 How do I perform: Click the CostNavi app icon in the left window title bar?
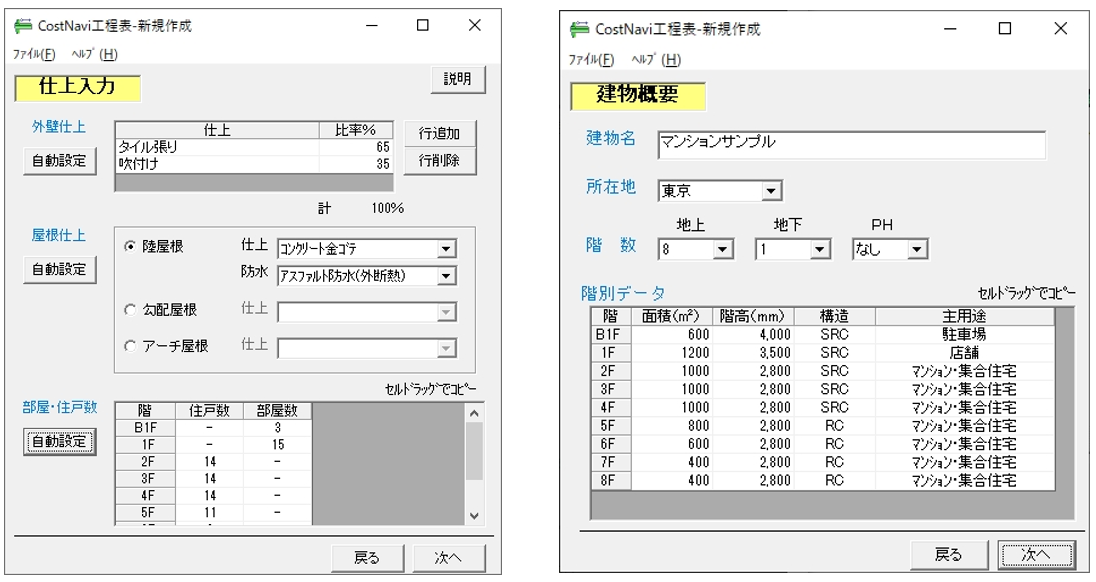[x=23, y=27]
